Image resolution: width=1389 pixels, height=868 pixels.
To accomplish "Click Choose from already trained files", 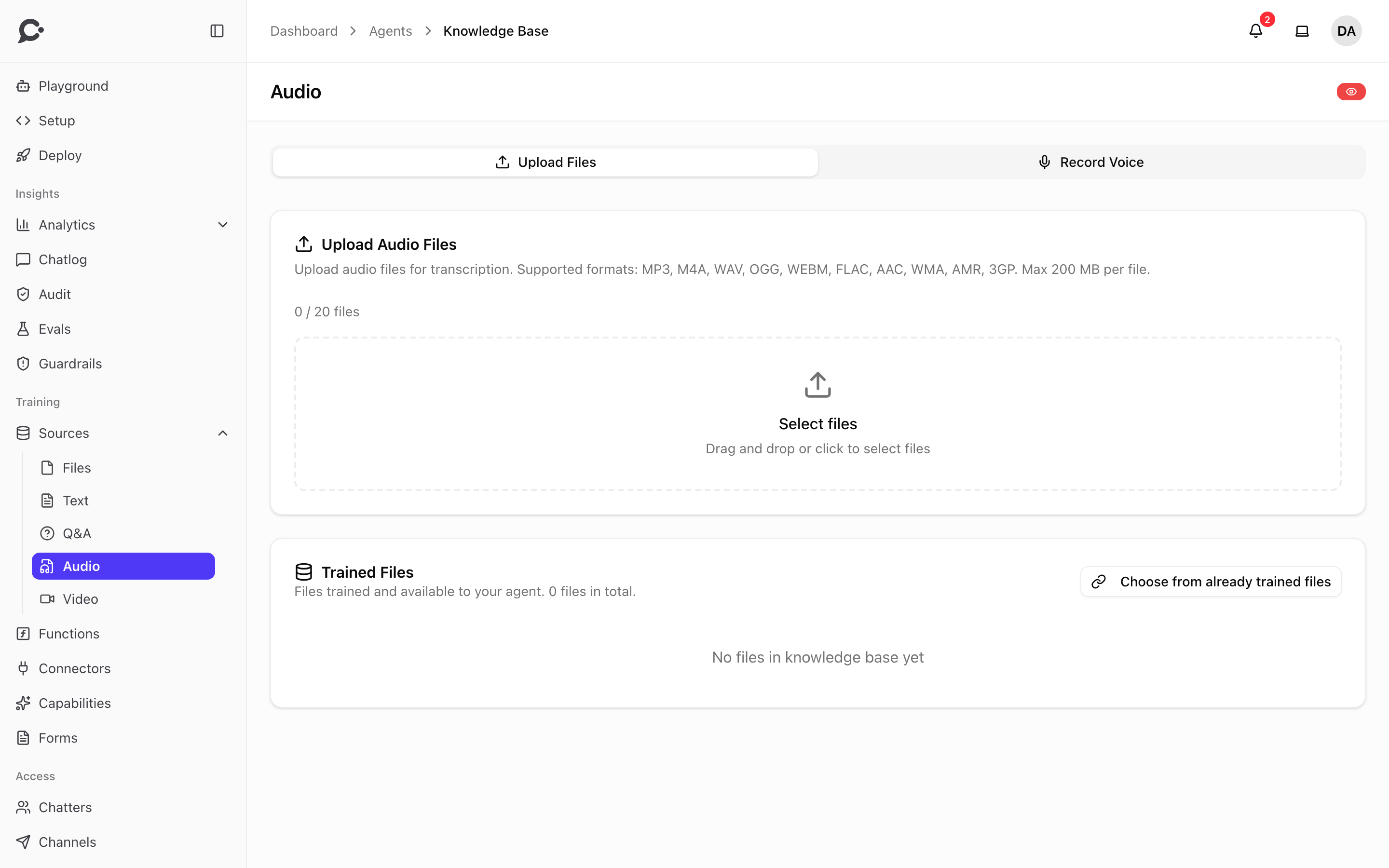I will click(x=1211, y=582).
